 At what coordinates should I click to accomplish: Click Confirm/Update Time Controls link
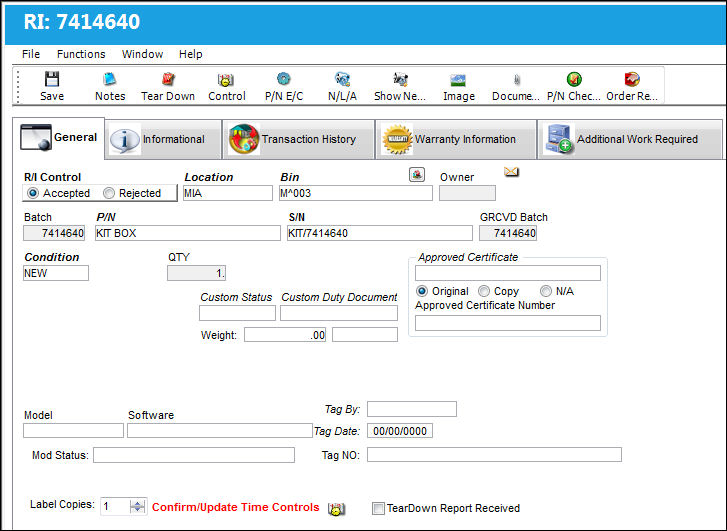[236, 507]
